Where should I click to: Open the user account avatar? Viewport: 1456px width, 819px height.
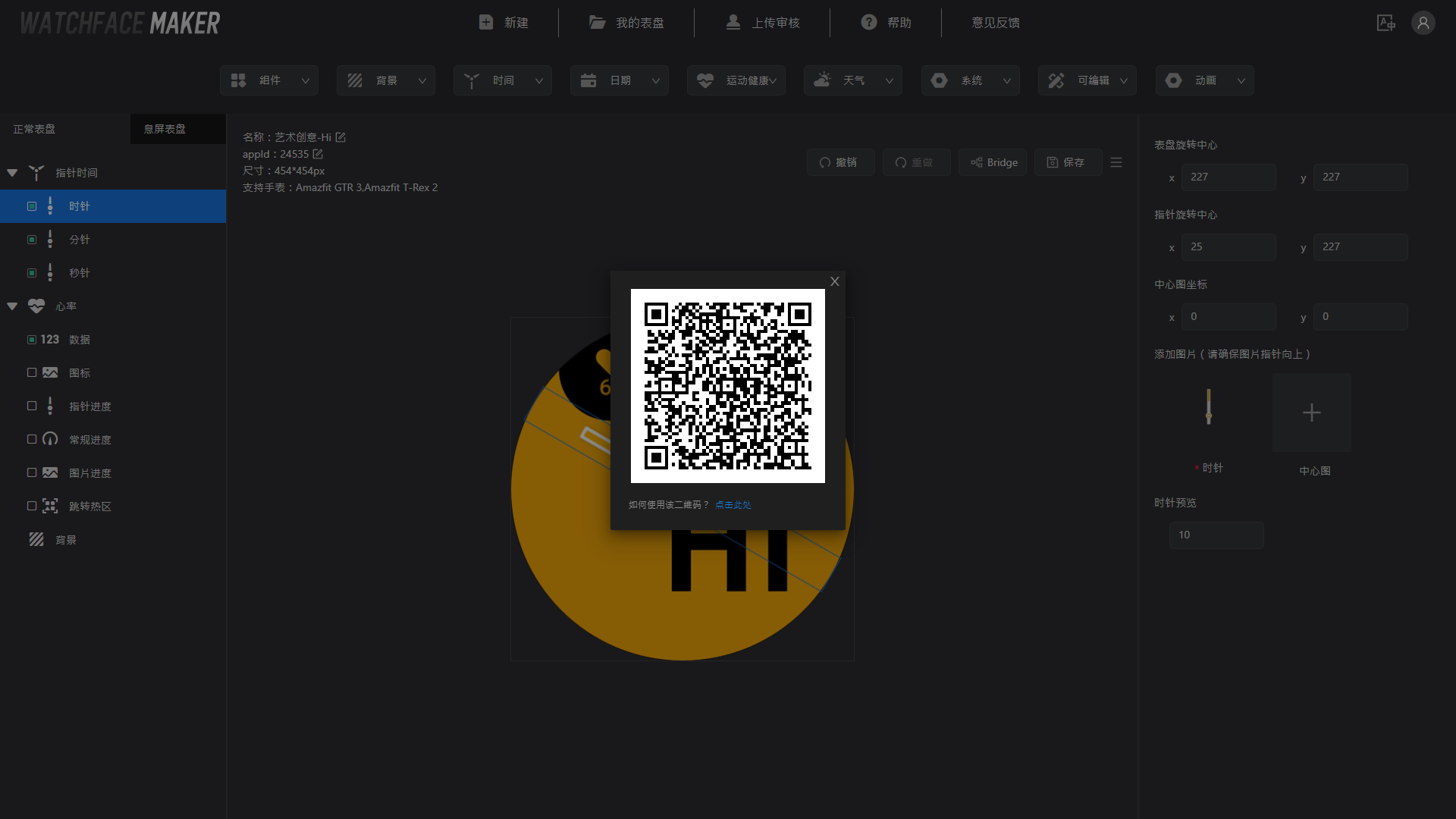[1423, 23]
